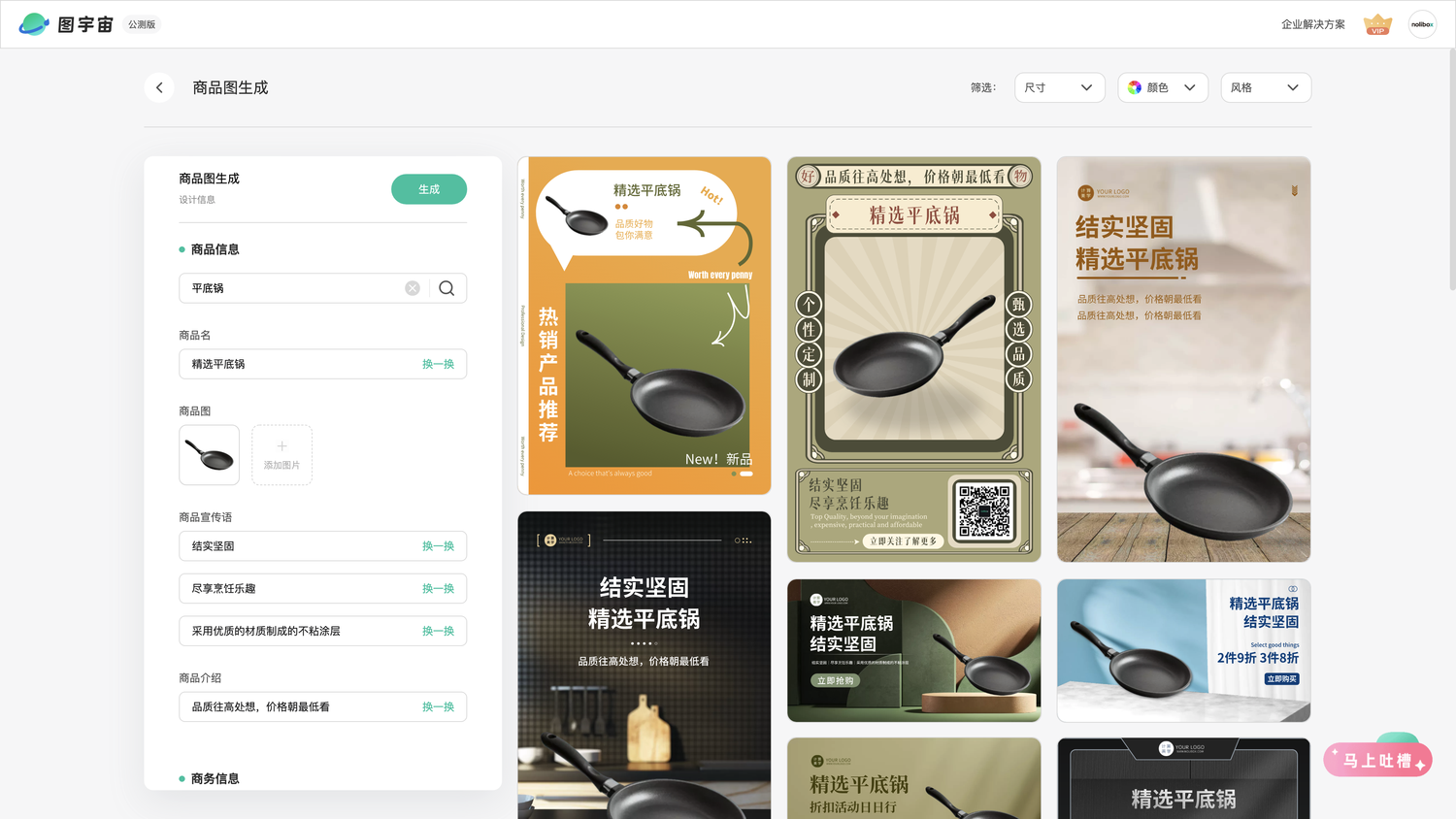The image size is (1456, 819).
Task: Click 换一换 next to 不粘涂层 slogan
Action: click(x=438, y=631)
